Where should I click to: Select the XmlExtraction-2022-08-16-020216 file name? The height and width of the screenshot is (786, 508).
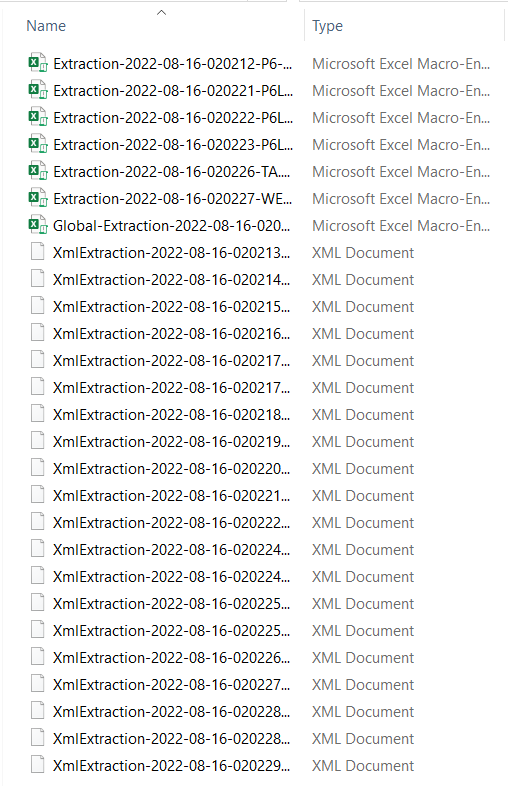coord(172,334)
